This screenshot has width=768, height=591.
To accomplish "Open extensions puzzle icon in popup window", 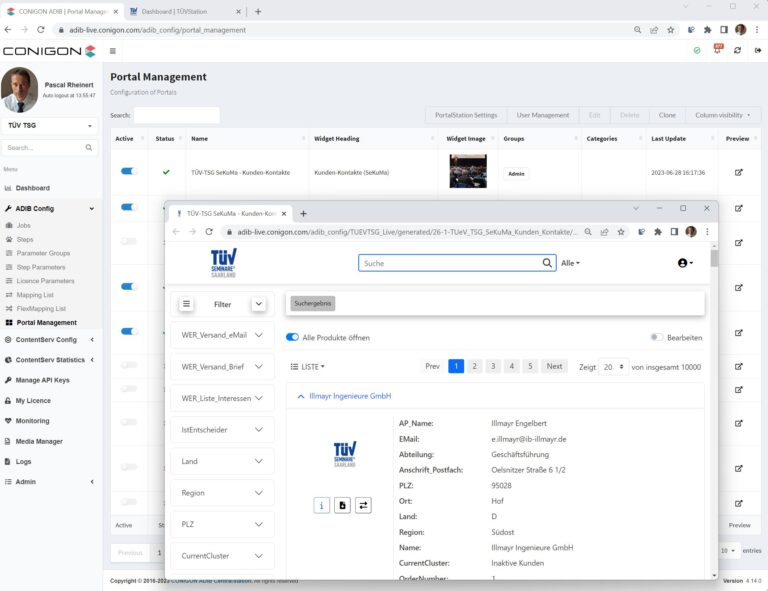I will point(658,232).
